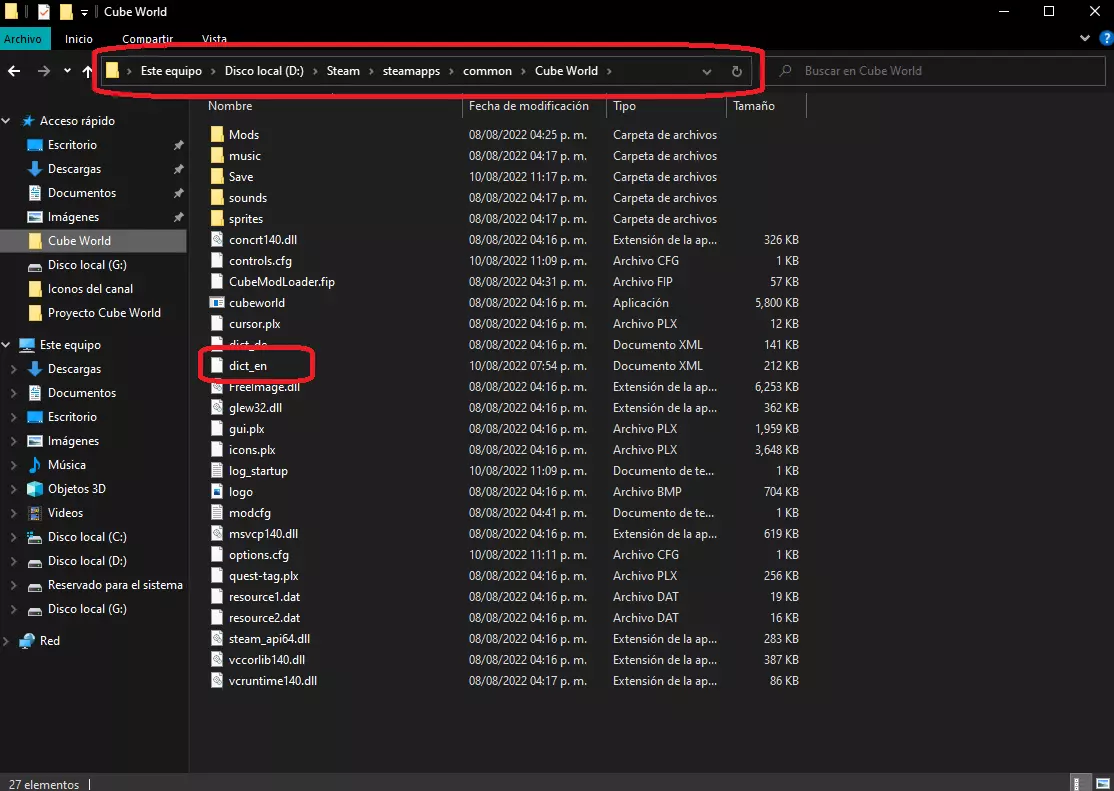Viewport: 1114px width, 791px height.
Task: Open the Inicio ribbon tab
Action: 79,39
